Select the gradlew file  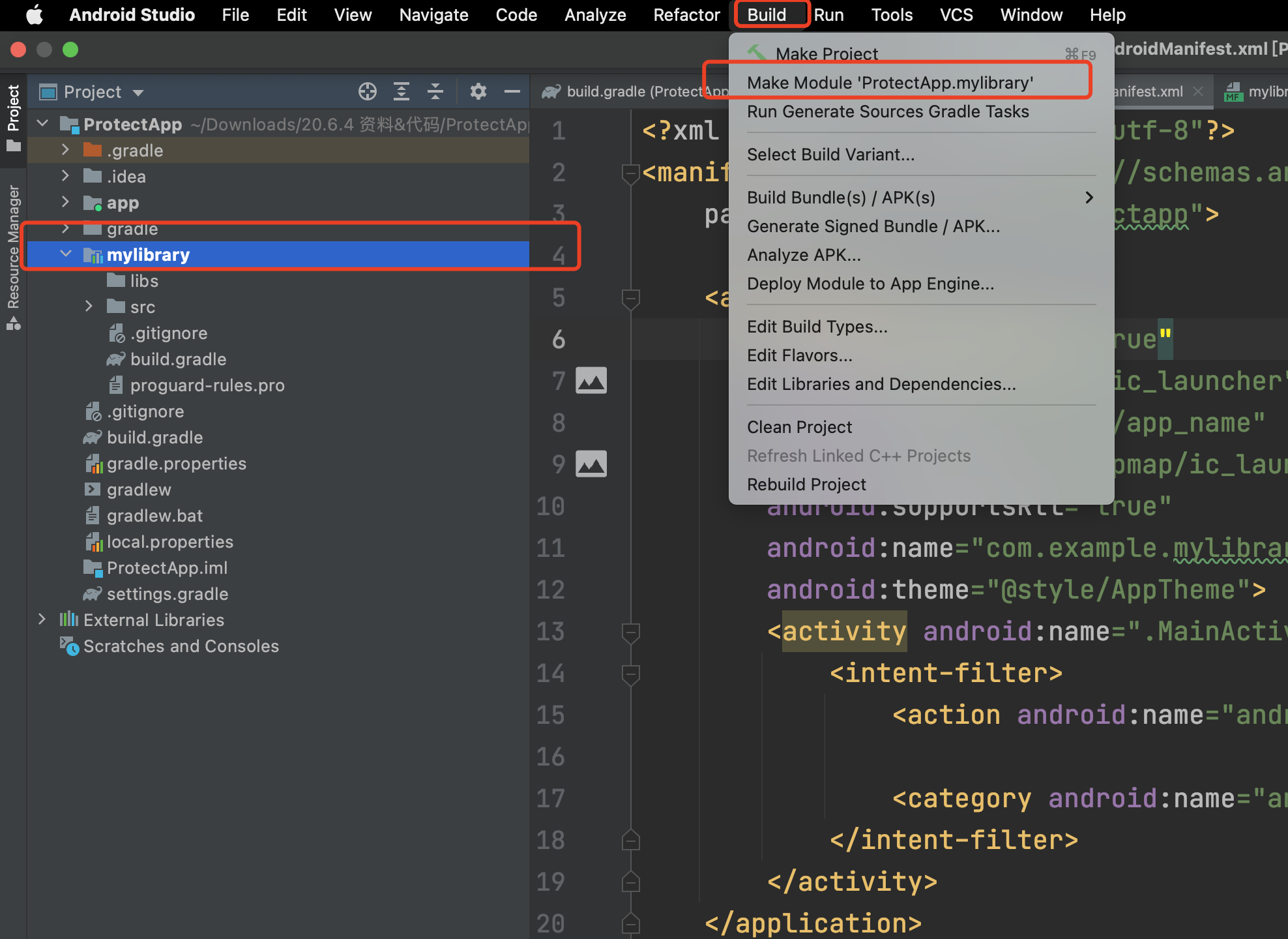pyautogui.click(x=139, y=490)
